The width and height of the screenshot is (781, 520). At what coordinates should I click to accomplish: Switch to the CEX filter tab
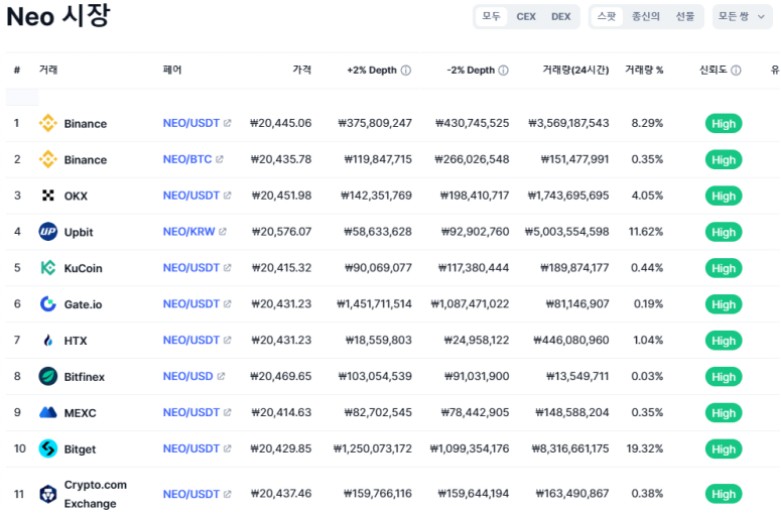click(x=526, y=16)
